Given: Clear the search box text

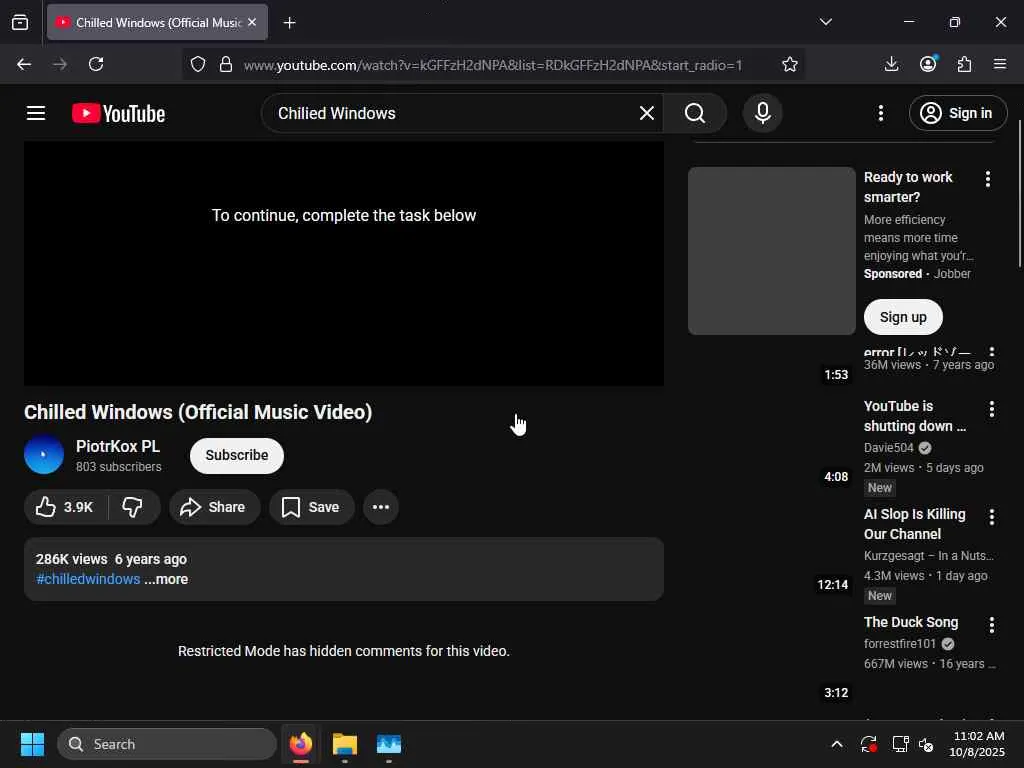Looking at the screenshot, I should point(647,113).
